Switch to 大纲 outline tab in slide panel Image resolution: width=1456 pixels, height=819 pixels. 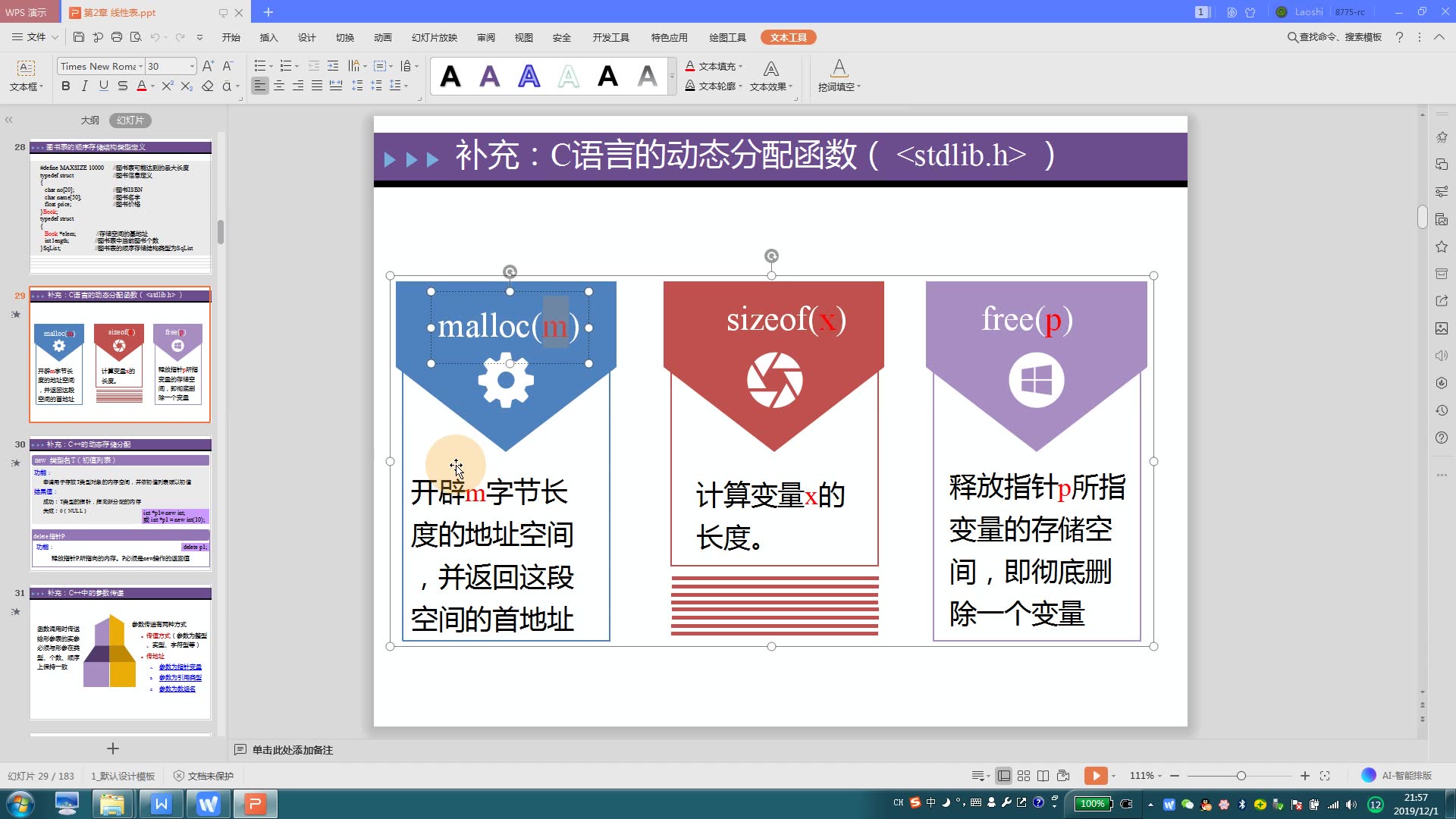pos(89,120)
